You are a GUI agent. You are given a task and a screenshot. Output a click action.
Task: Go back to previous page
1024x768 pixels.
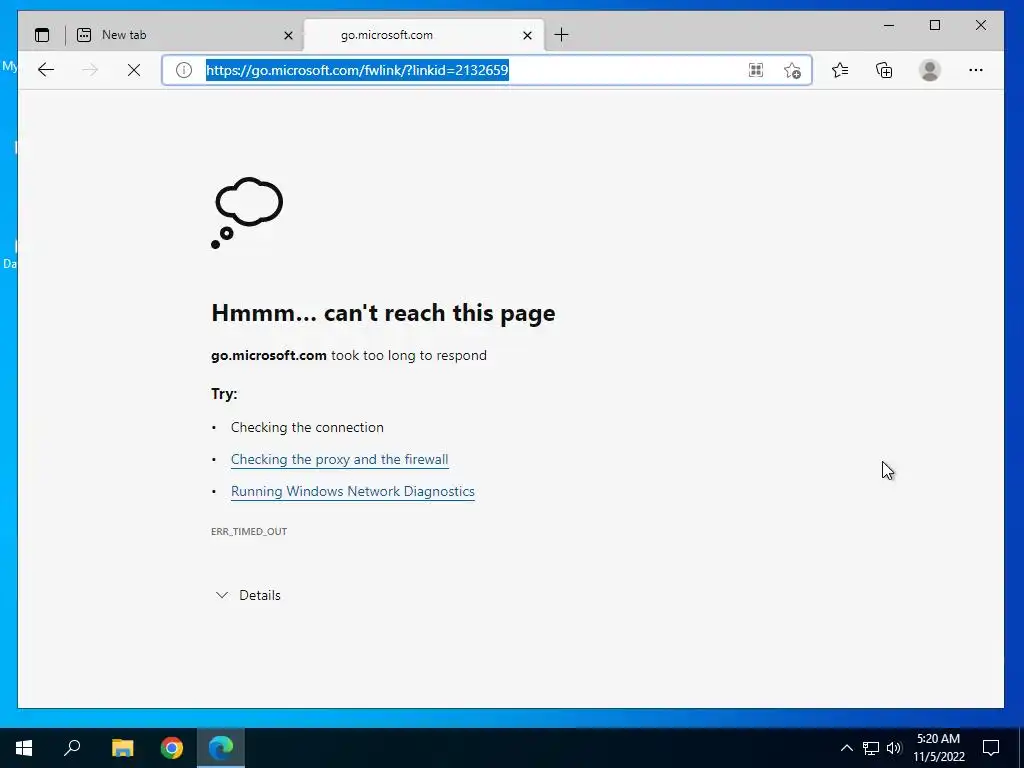(x=46, y=70)
